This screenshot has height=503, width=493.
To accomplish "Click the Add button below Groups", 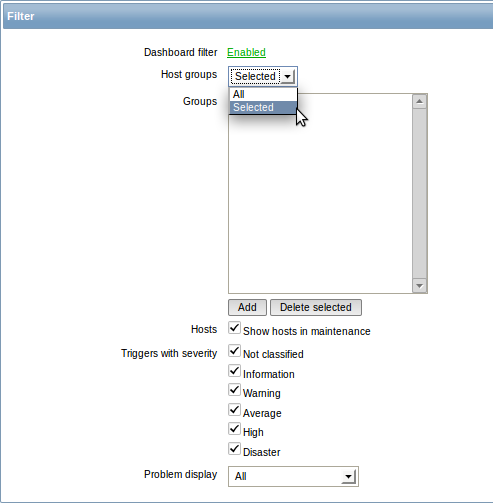I will pyautogui.click(x=247, y=307).
